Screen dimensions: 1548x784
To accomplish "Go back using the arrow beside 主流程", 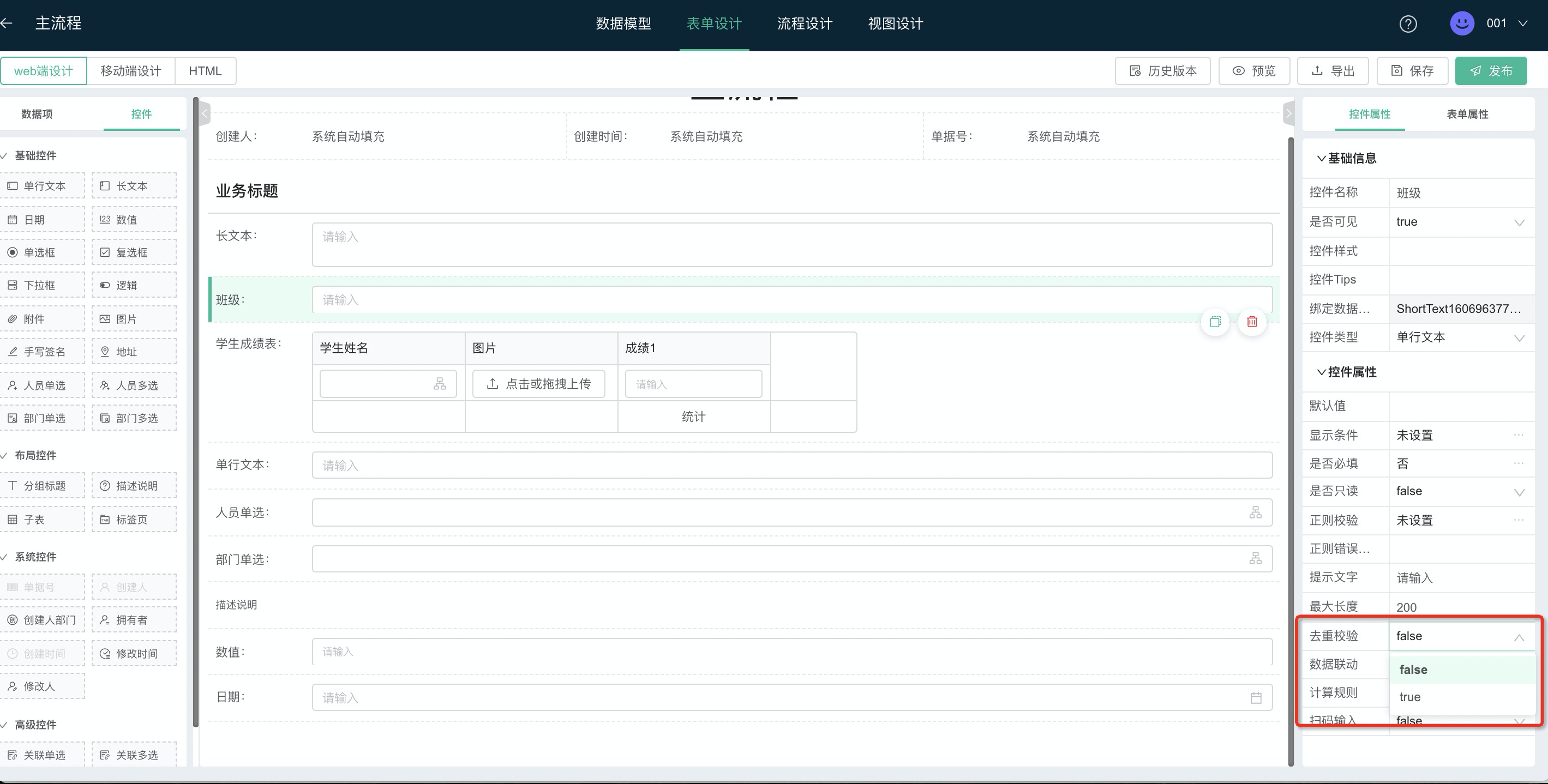I will click(7, 23).
